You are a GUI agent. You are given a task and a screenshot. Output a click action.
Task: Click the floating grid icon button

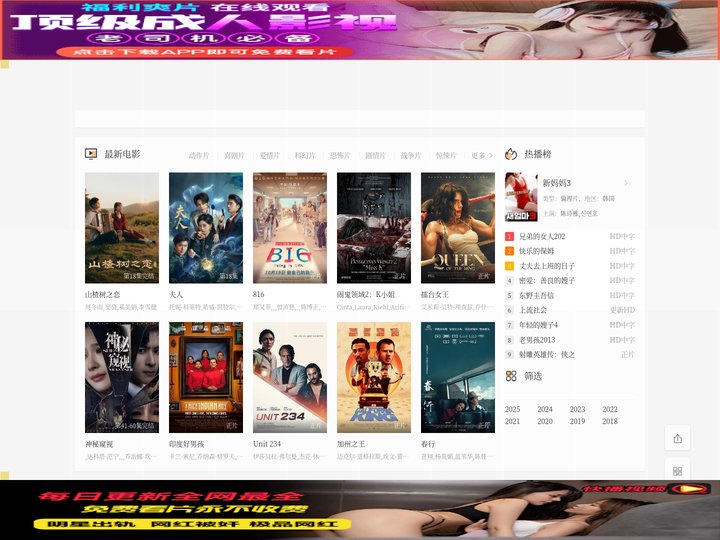tap(677, 471)
